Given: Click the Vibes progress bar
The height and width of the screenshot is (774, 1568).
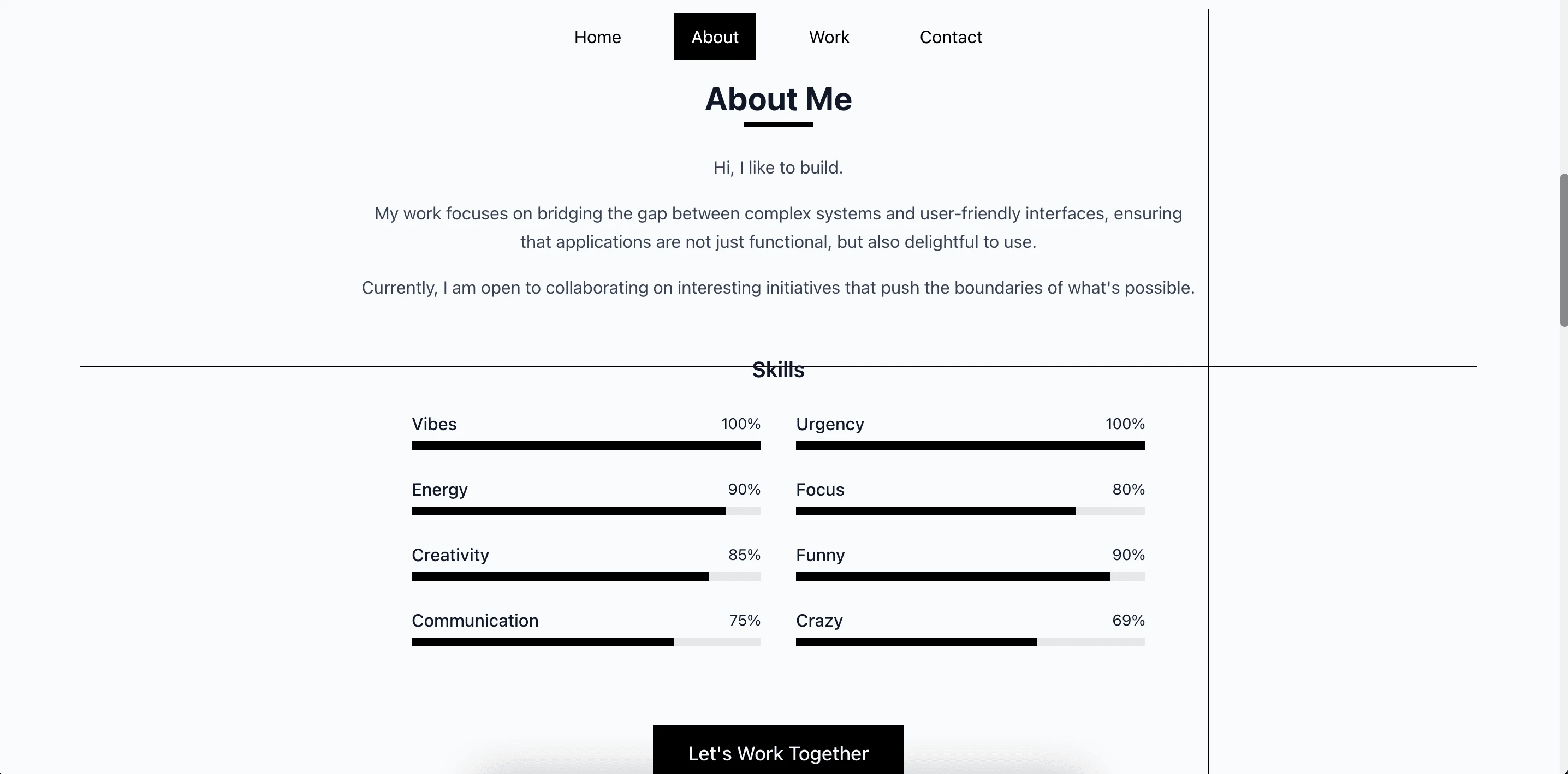Looking at the screenshot, I should coord(586,445).
